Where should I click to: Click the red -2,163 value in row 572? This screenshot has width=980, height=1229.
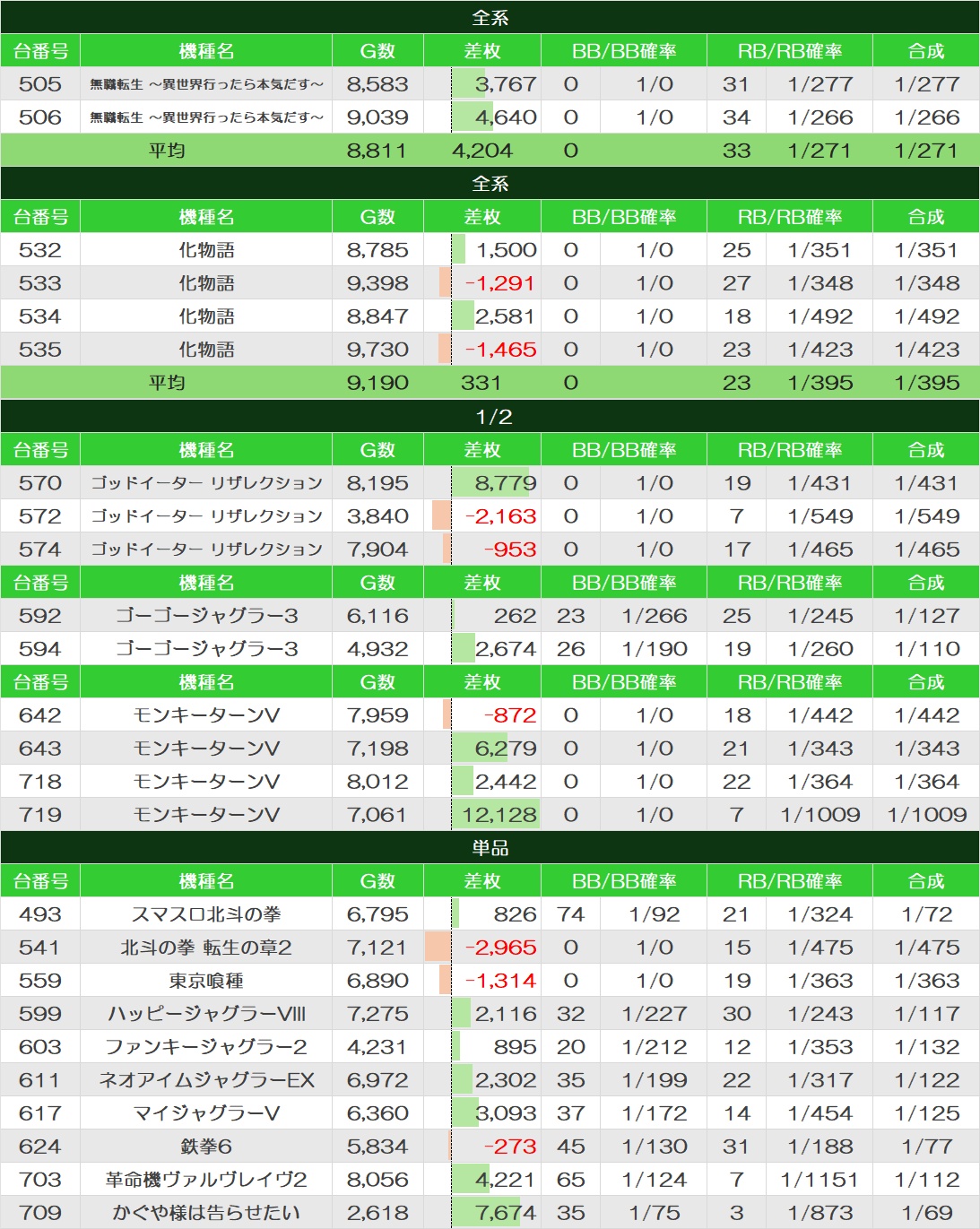pos(500,516)
